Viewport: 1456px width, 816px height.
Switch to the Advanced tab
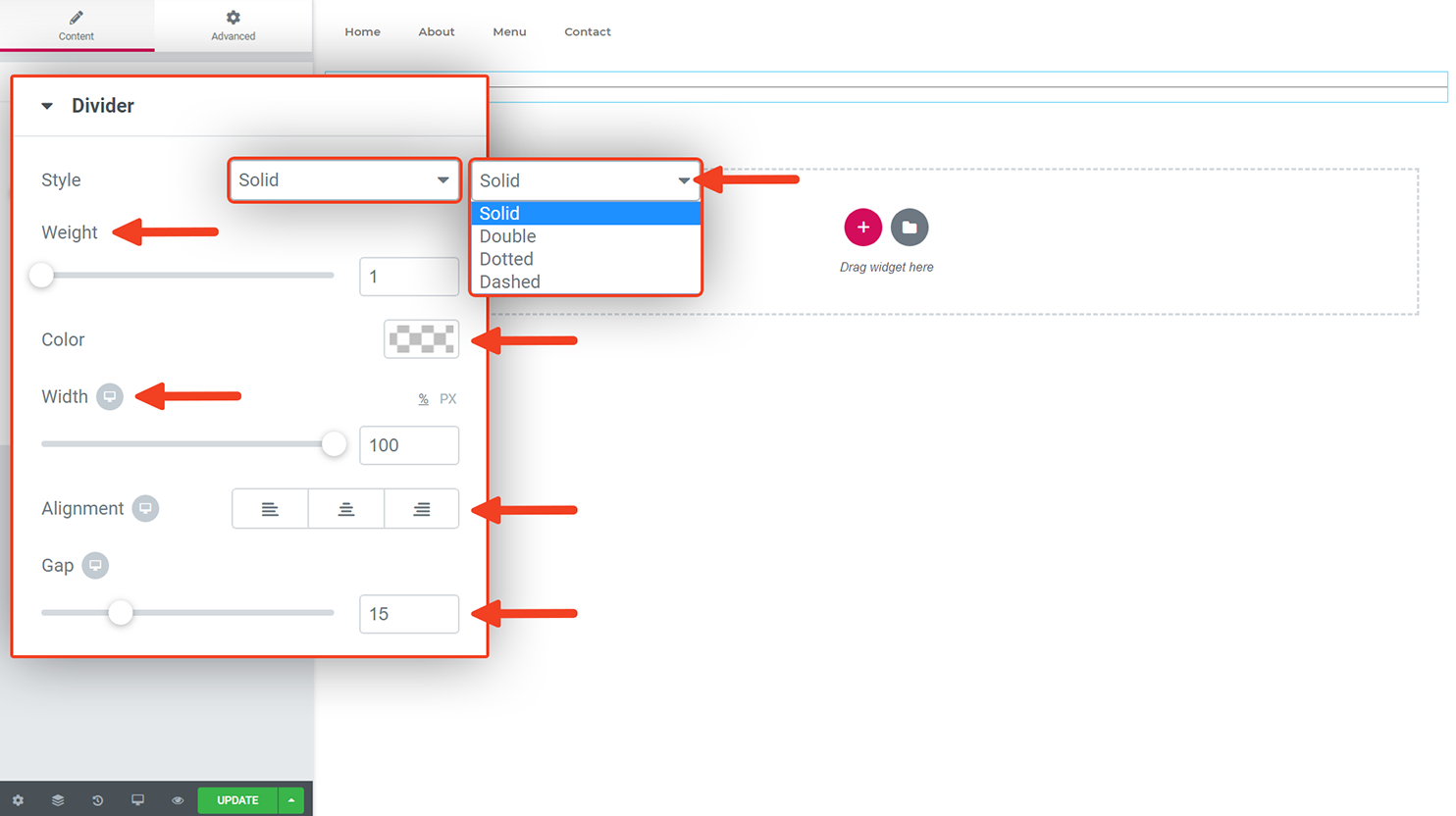pos(233,25)
